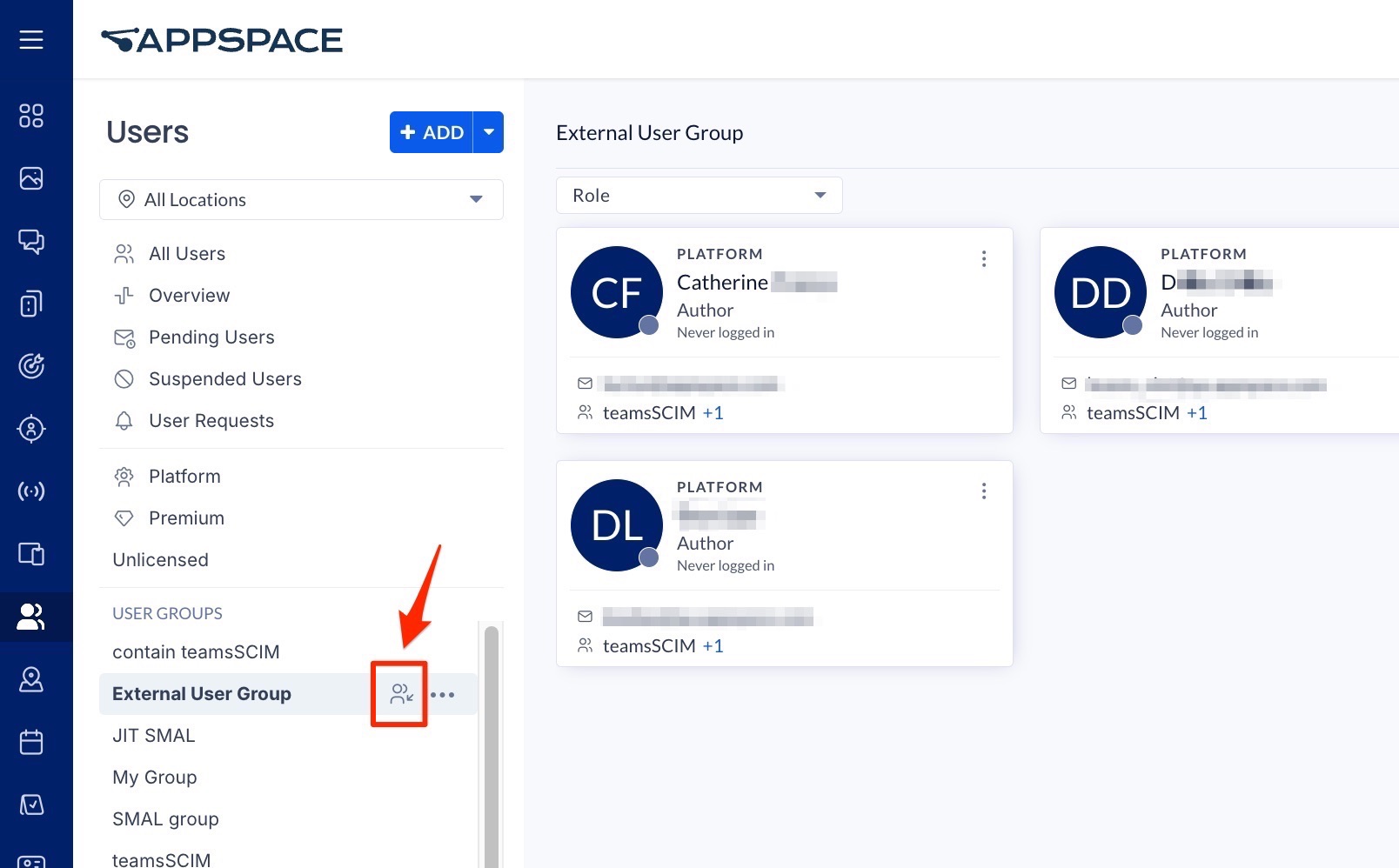The width and height of the screenshot is (1399, 868).
Task: Click the USER GROUPS section label
Action: coord(167,613)
